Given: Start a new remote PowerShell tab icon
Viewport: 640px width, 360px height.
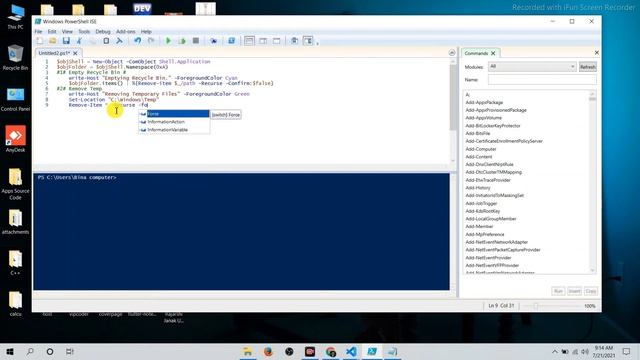Looking at the screenshot, I should [x=213, y=41].
